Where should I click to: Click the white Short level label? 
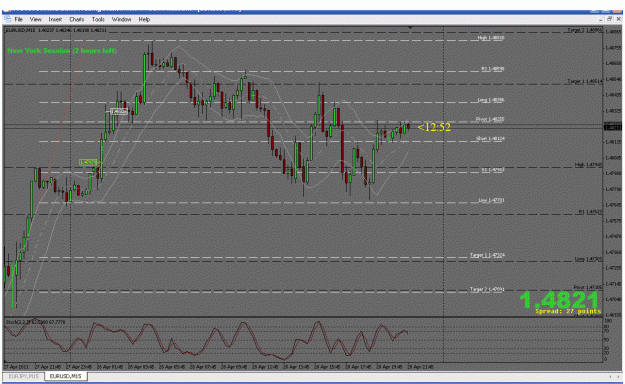pos(490,138)
